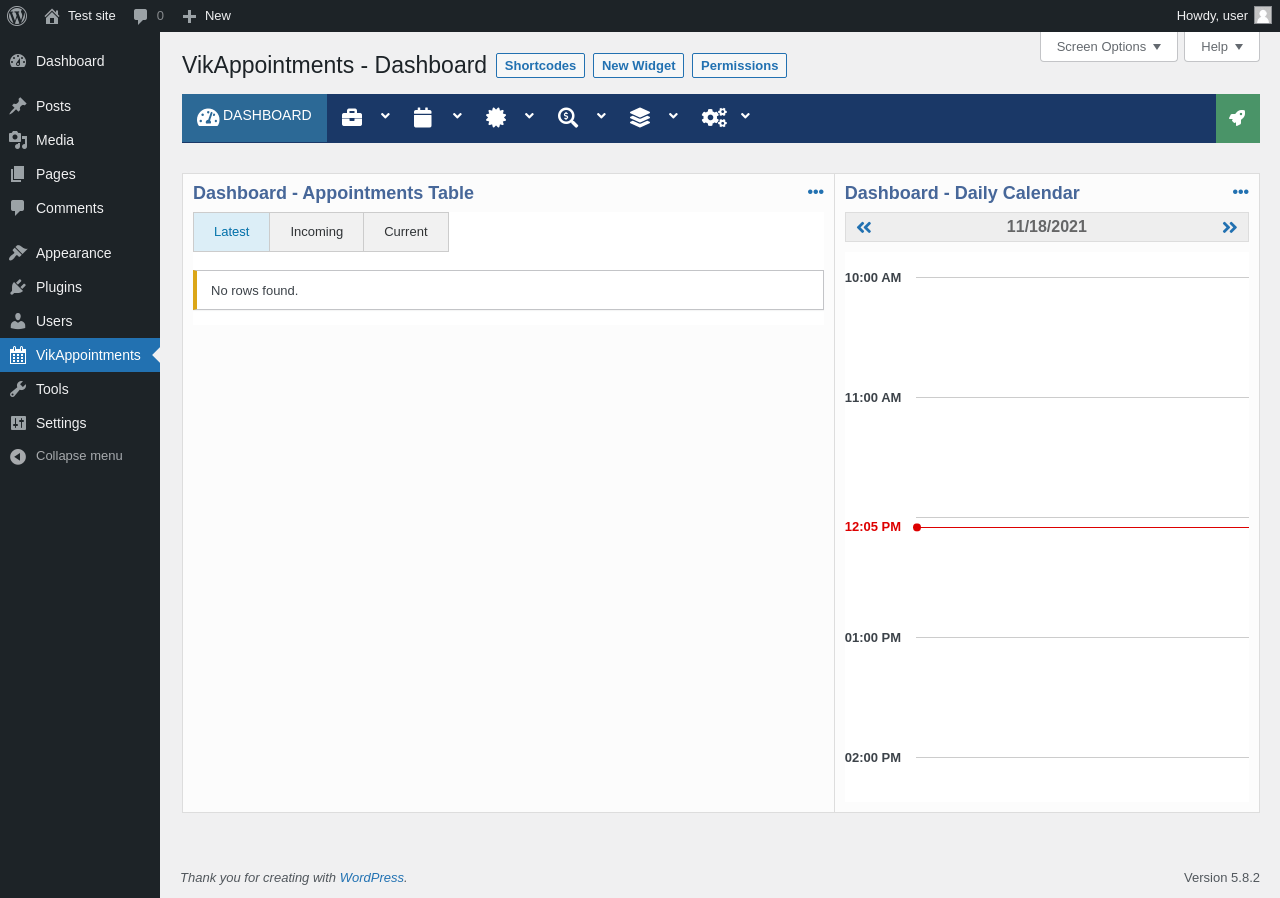Click the 10:00 AM time label
The image size is (1280, 898).
[x=873, y=278]
